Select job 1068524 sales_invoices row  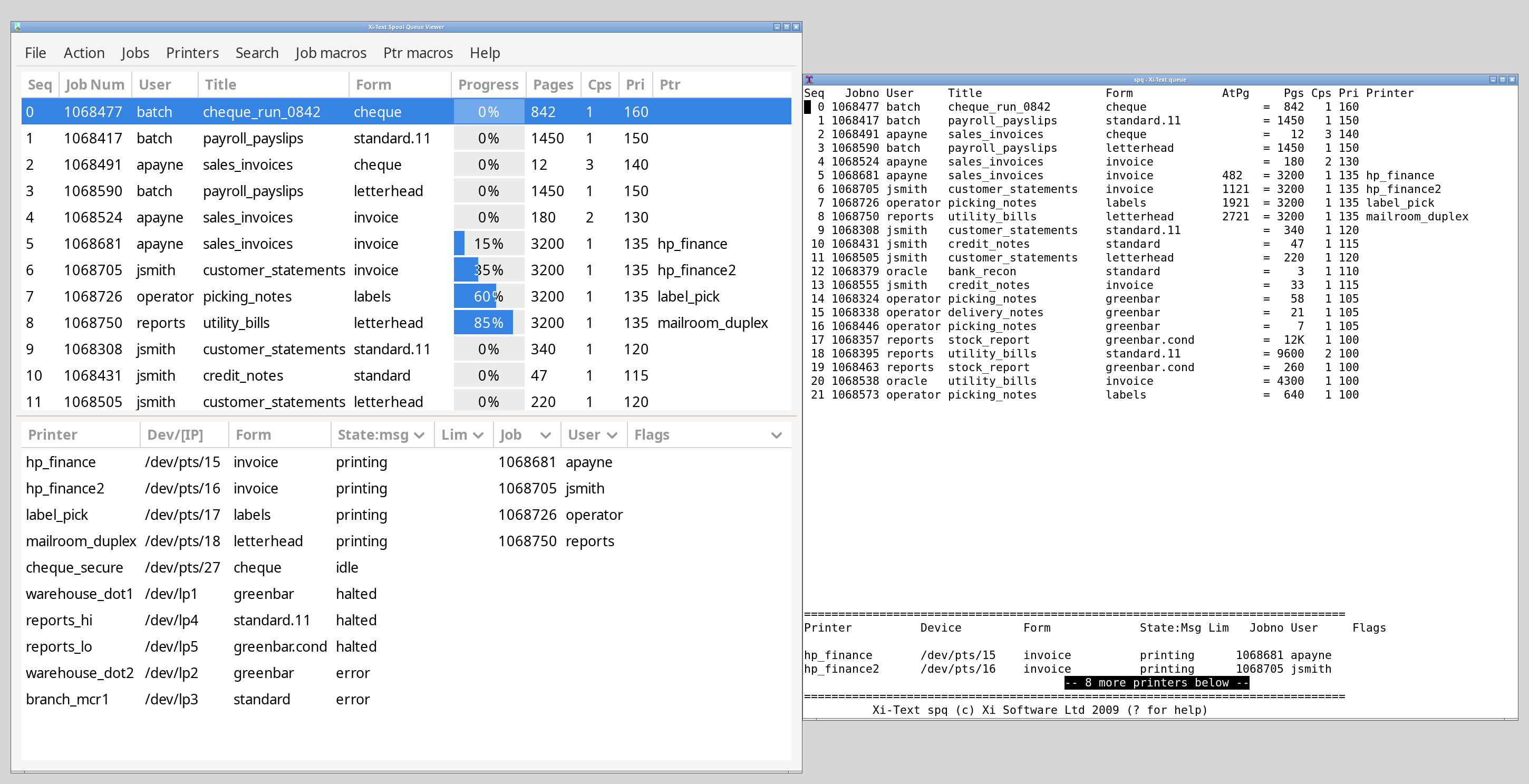tap(406, 217)
